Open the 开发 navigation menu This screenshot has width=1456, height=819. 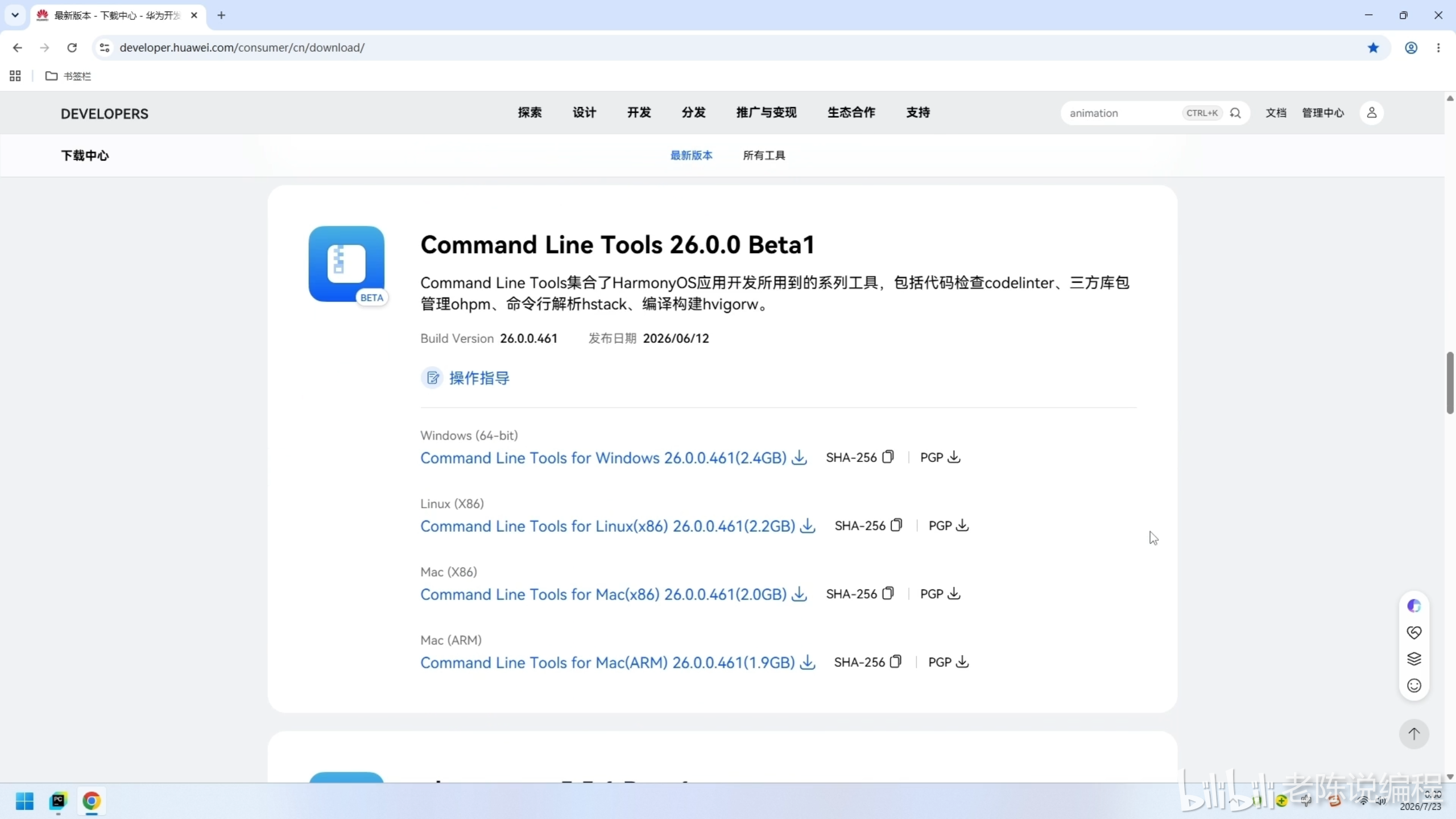(639, 113)
